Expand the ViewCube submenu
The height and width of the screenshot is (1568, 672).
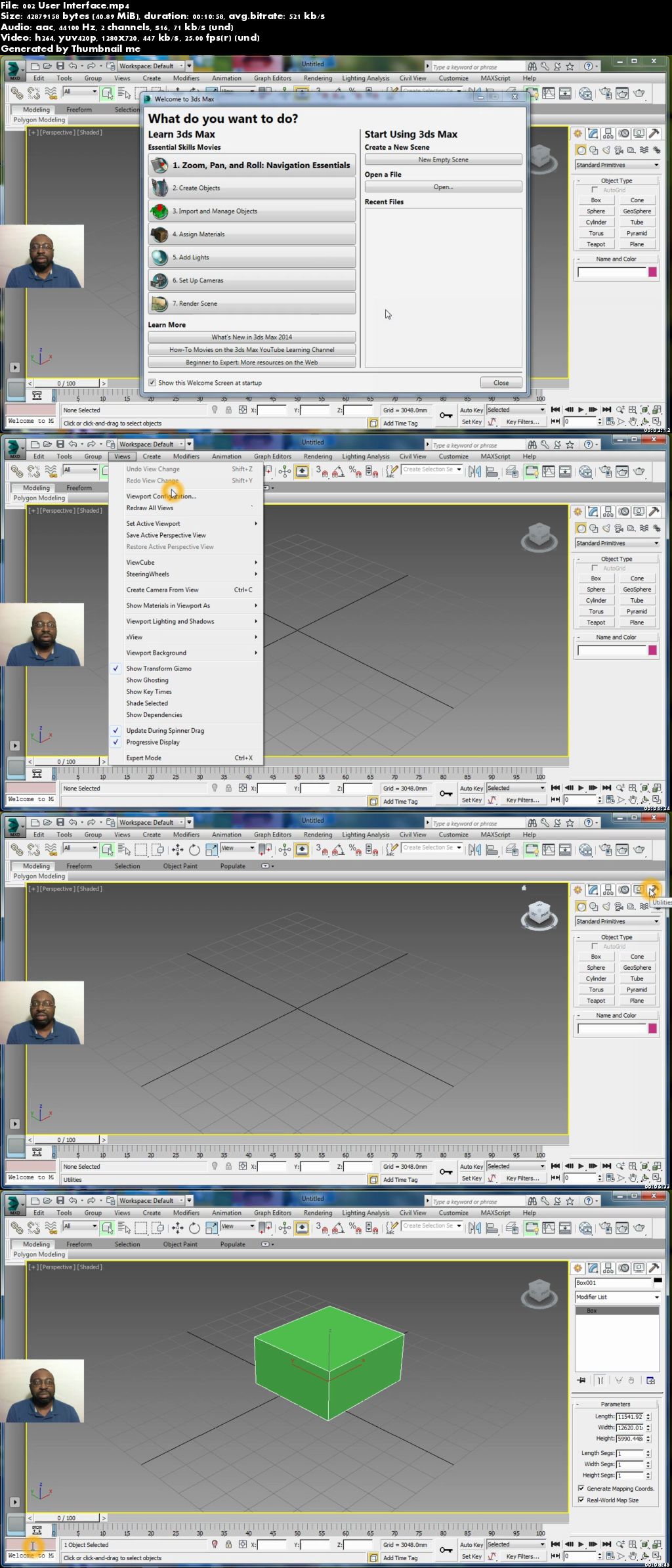pyautogui.click(x=186, y=563)
